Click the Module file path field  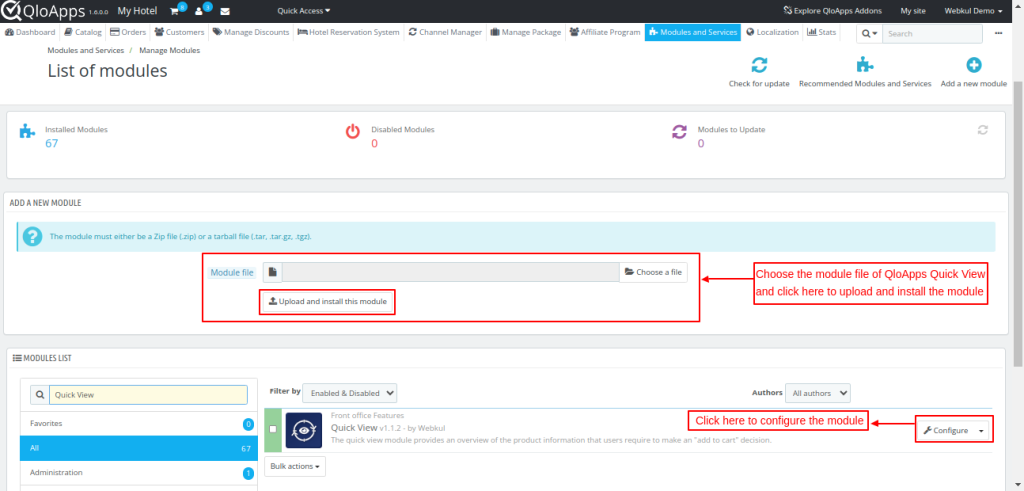pos(451,272)
